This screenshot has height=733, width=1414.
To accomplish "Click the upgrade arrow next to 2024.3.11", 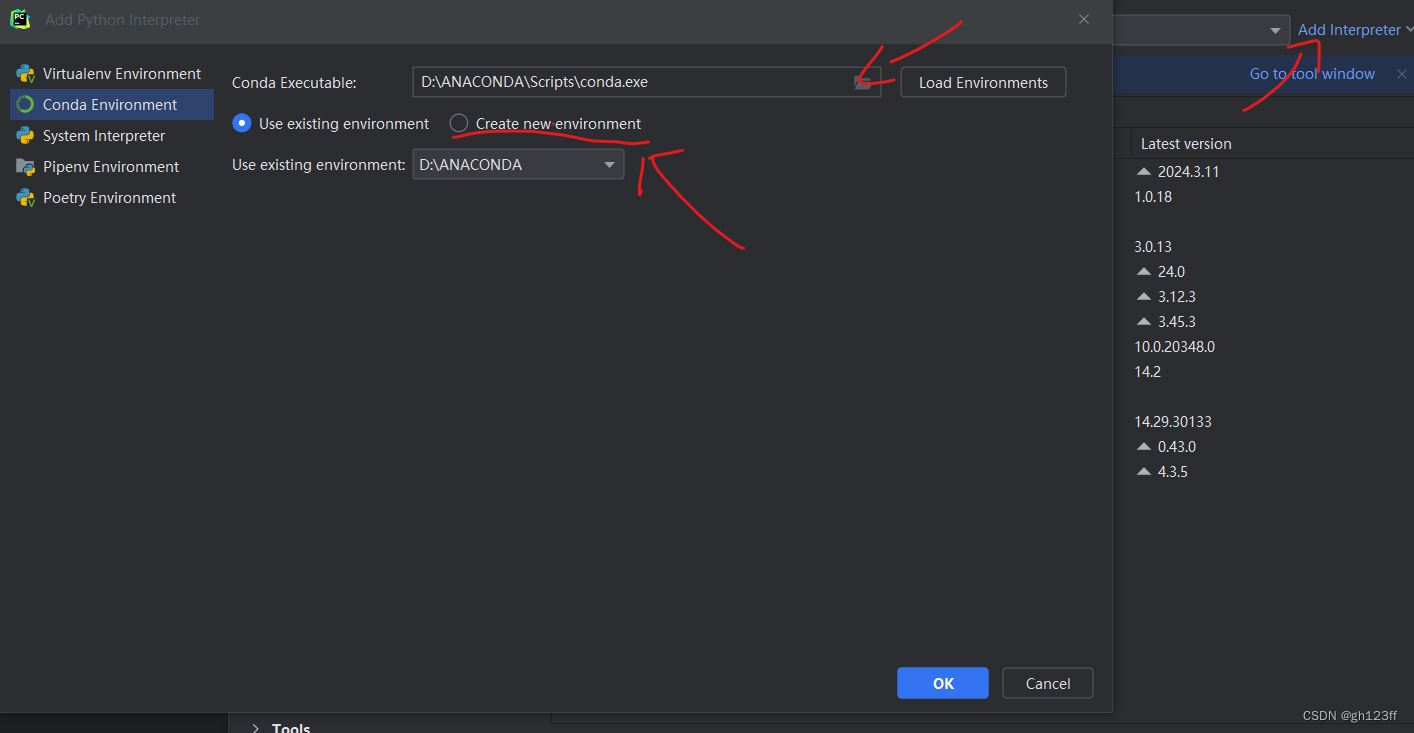I will (x=1144, y=171).
